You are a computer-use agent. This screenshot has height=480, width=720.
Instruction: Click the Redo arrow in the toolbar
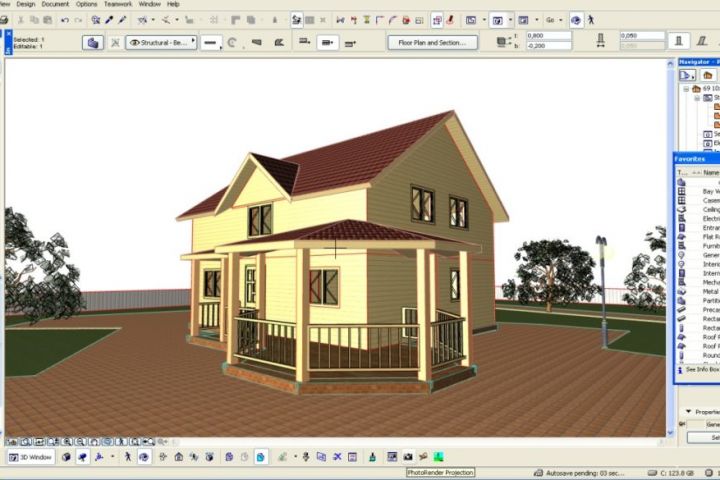pos(79,20)
